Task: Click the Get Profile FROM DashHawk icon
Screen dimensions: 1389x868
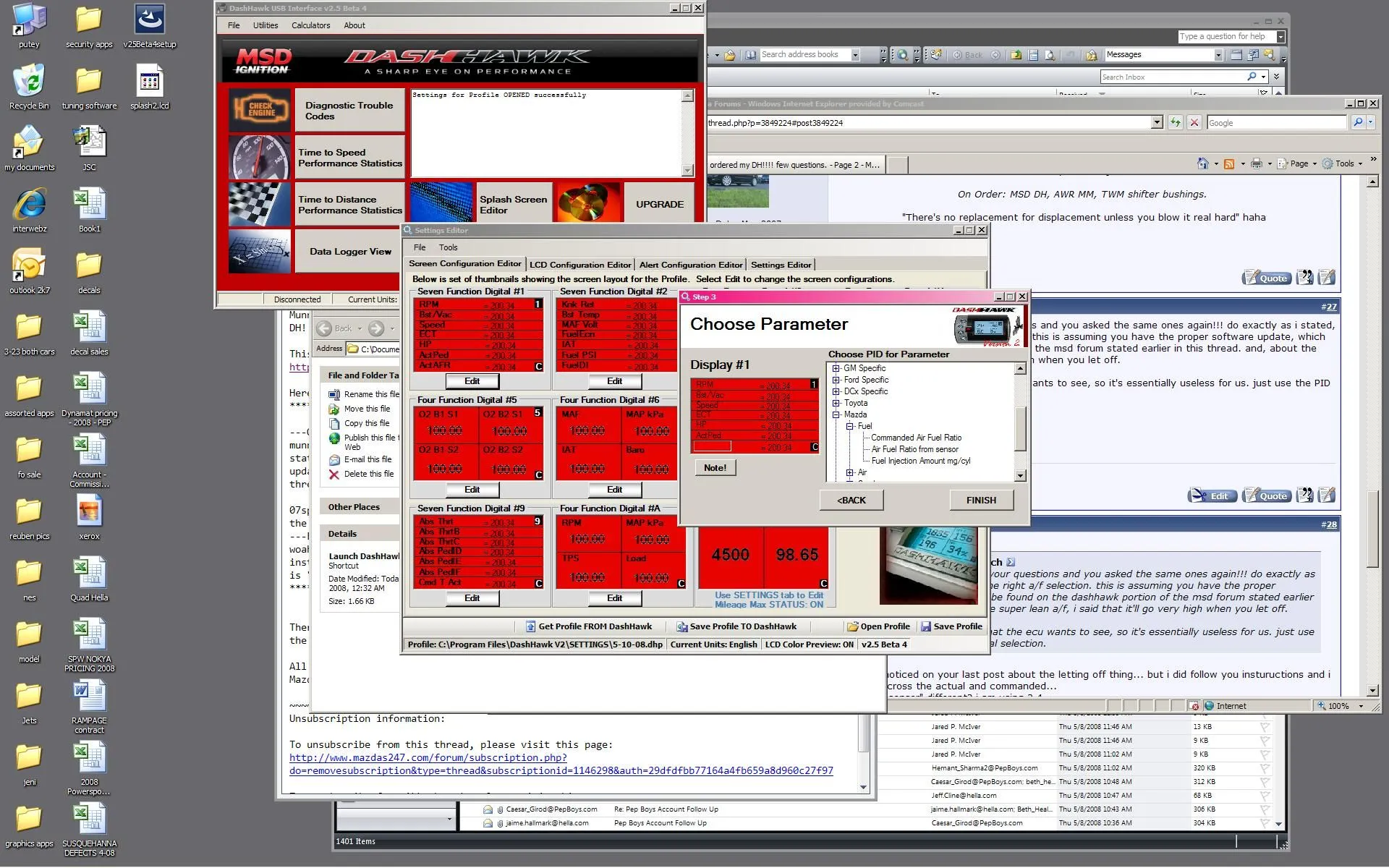Action: (530, 626)
